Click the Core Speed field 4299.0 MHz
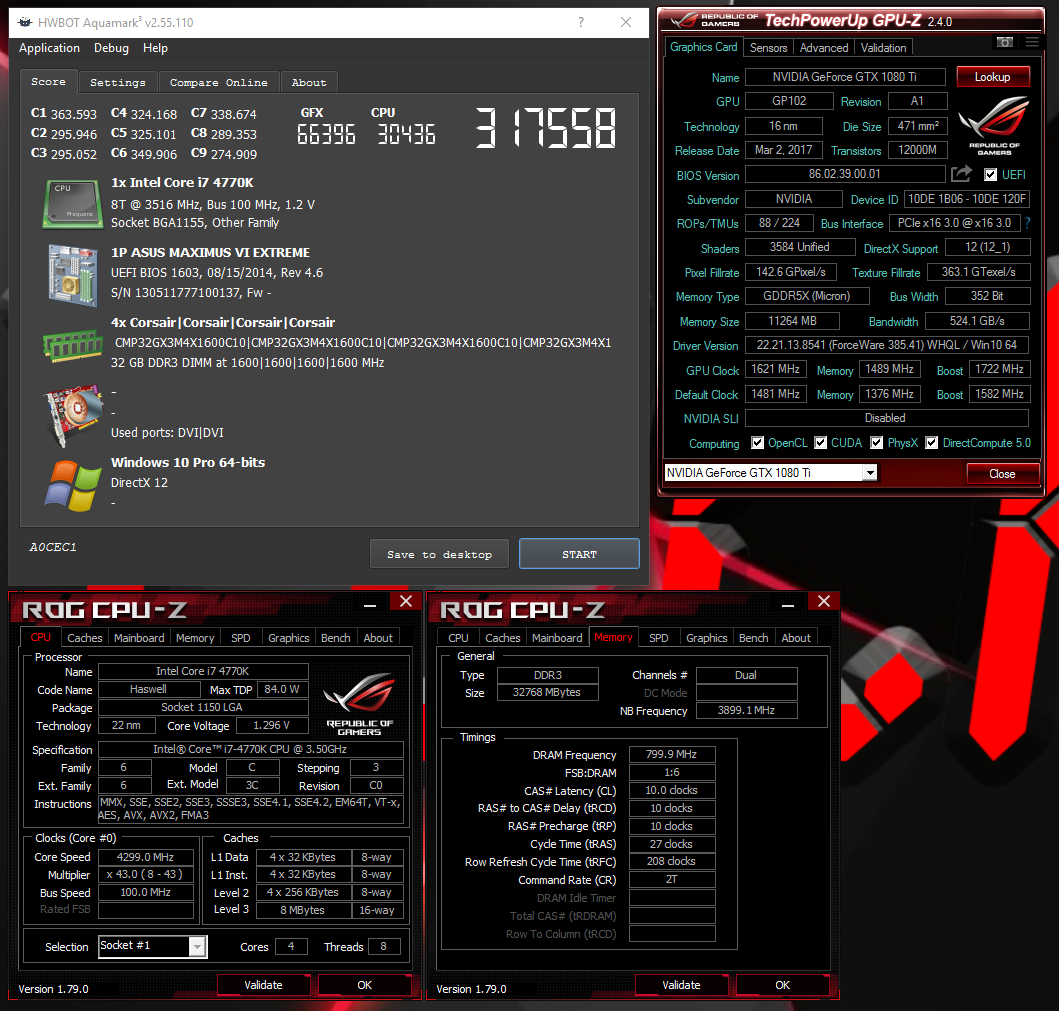1059x1011 pixels. tap(146, 857)
